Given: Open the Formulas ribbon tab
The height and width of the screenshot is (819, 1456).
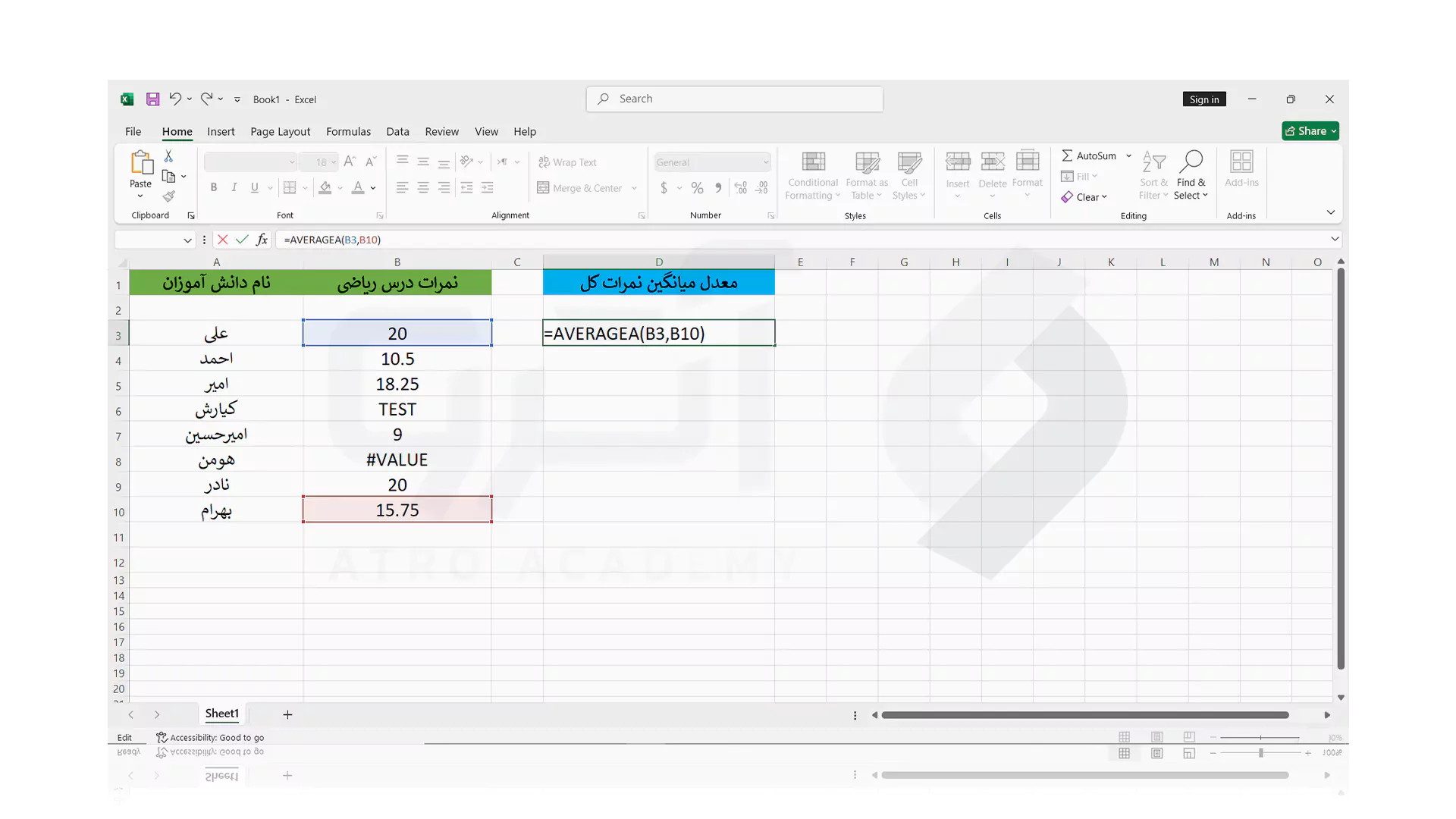Looking at the screenshot, I should [x=348, y=131].
